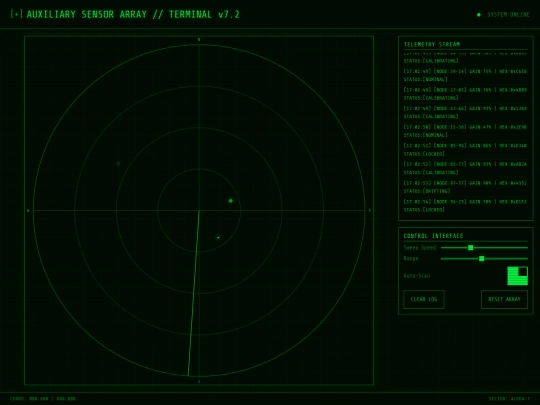Select the dim radar blip in the west half
The image size is (540, 405).
pyautogui.click(x=118, y=163)
